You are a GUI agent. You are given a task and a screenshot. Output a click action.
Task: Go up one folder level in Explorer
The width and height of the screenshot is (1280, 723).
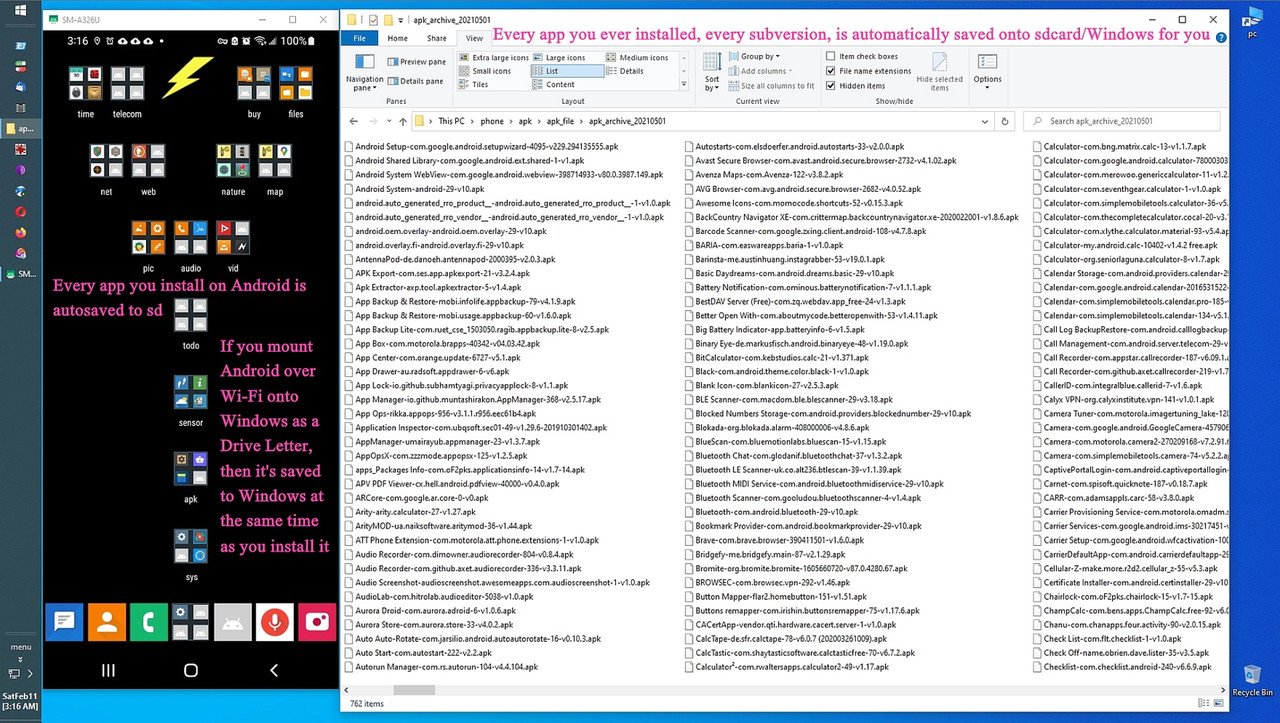pos(403,121)
